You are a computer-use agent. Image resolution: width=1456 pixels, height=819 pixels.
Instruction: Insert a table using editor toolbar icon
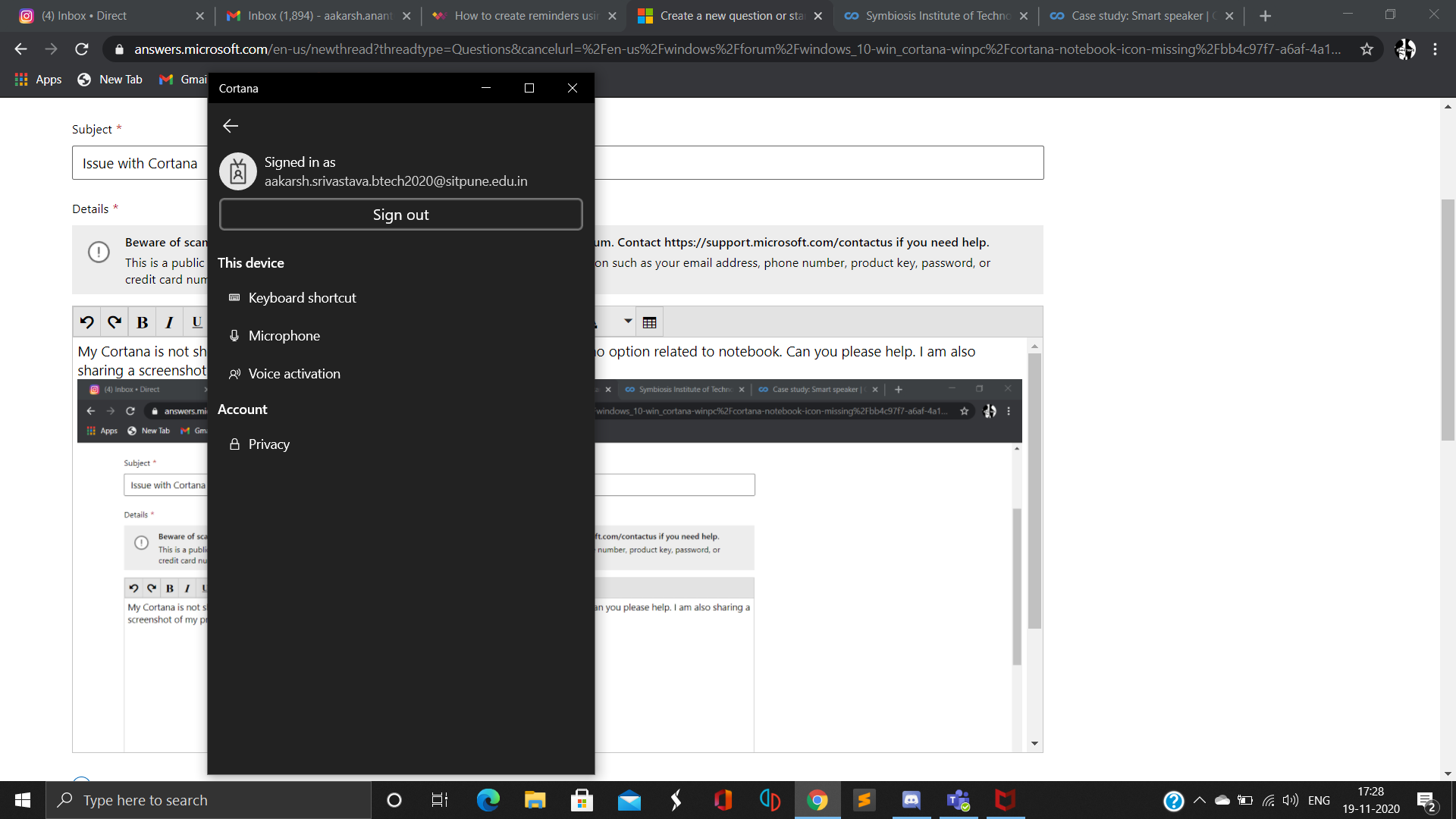pyautogui.click(x=650, y=322)
